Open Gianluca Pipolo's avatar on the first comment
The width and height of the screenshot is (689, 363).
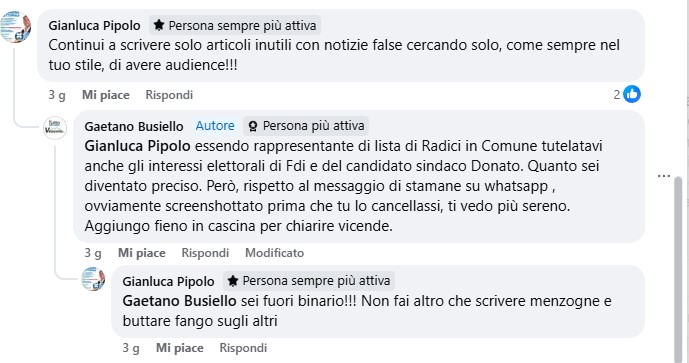click(16, 27)
